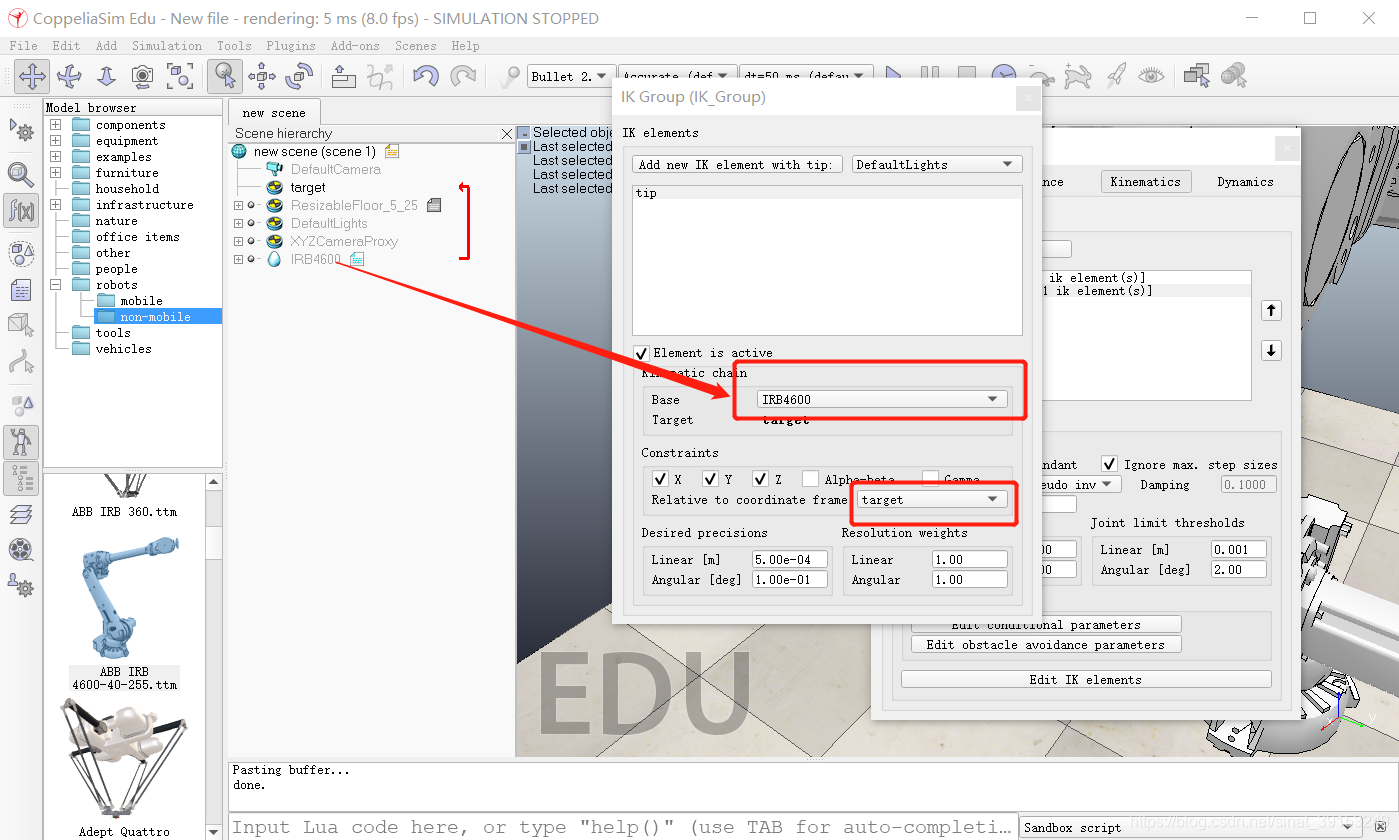1399x840 pixels.
Task: Collapse the robots folder in model browser
Action: coord(55,285)
